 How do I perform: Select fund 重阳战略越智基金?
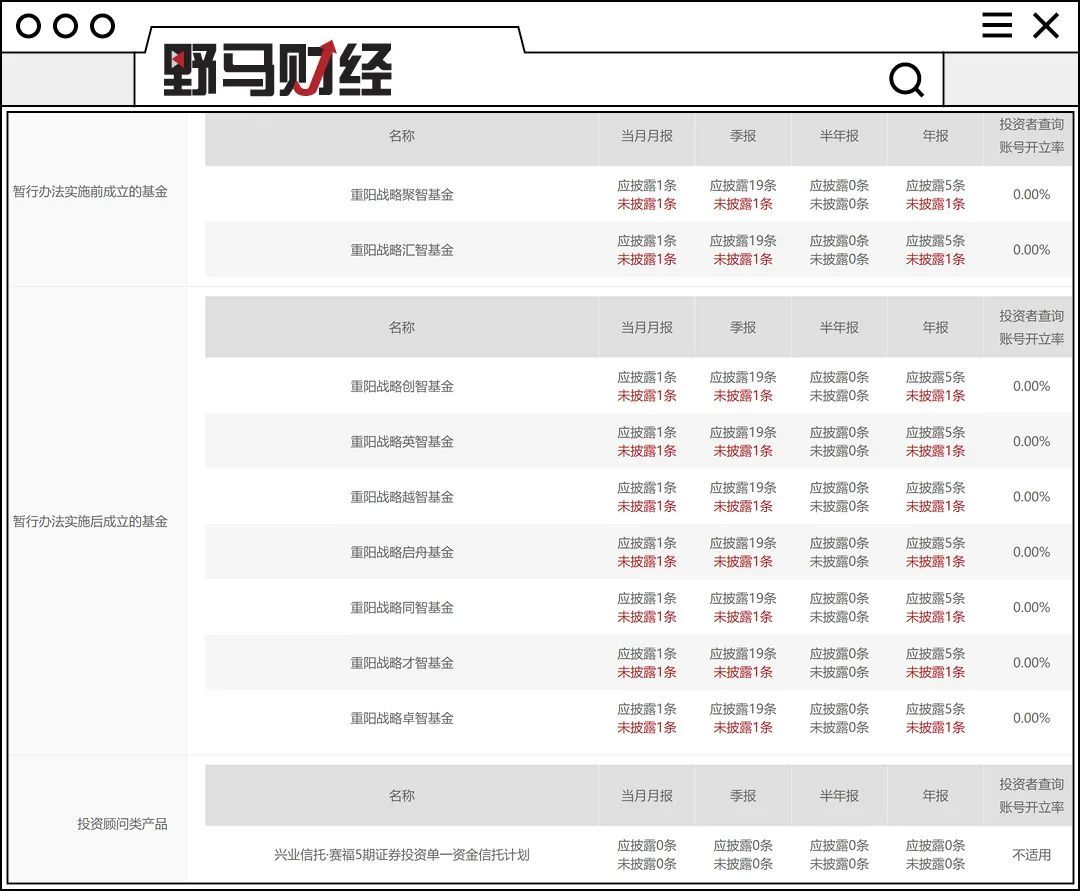[x=402, y=497]
